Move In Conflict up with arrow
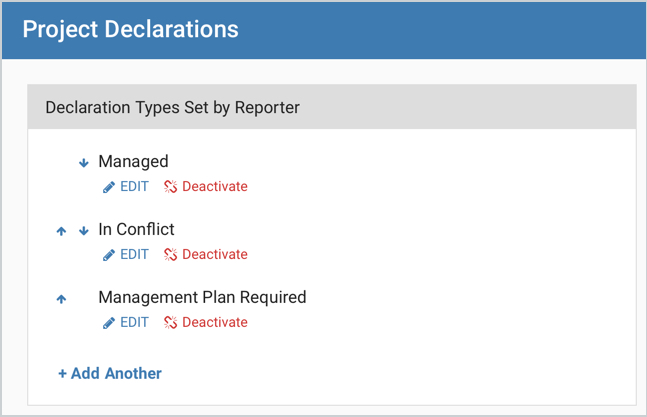647x417 pixels. coord(61,231)
